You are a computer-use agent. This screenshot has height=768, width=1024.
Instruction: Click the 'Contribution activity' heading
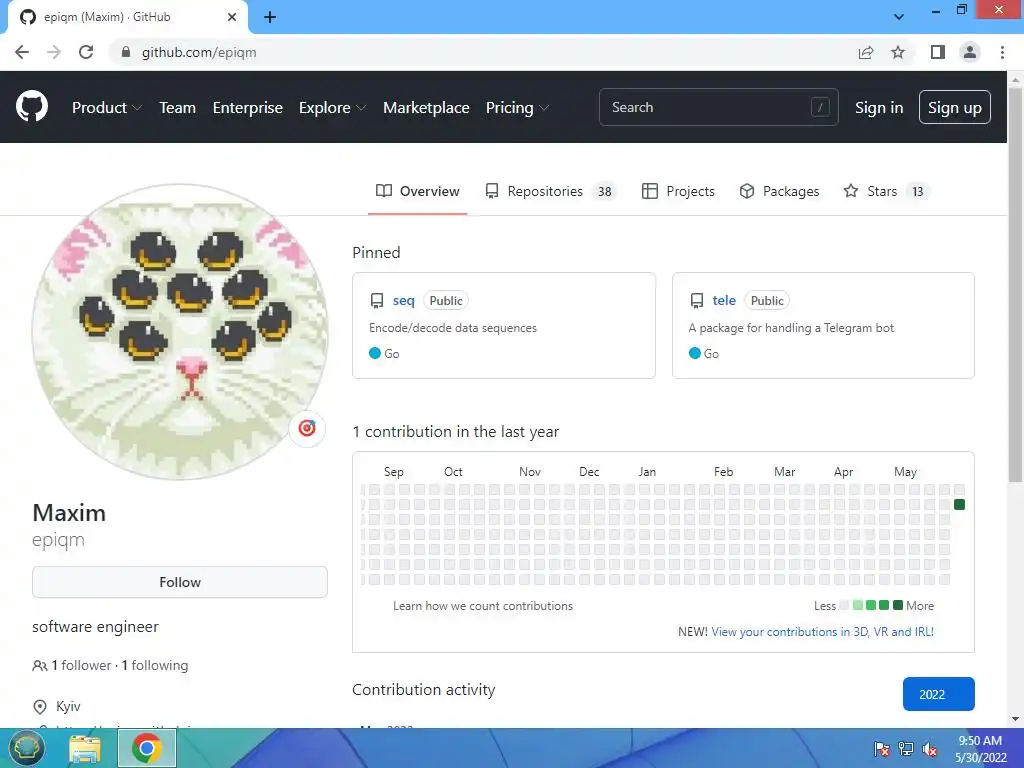pos(424,690)
